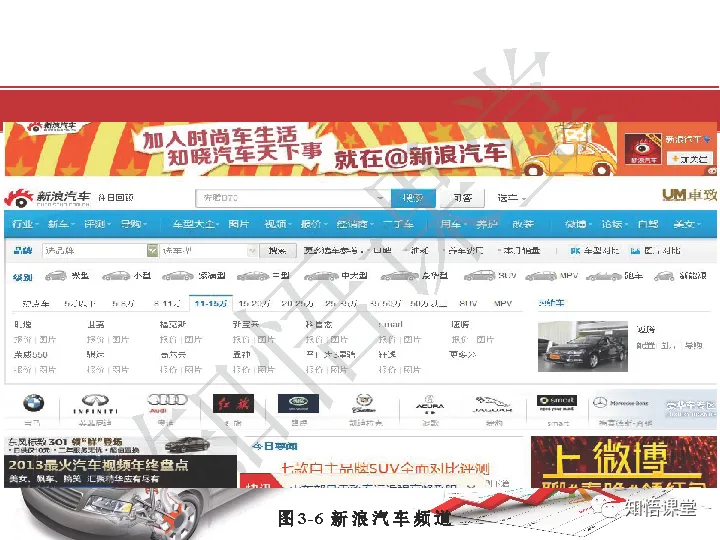Click the 荣威550 model name in car list
This screenshot has height=540, width=720.
pyautogui.click(x=31, y=354)
